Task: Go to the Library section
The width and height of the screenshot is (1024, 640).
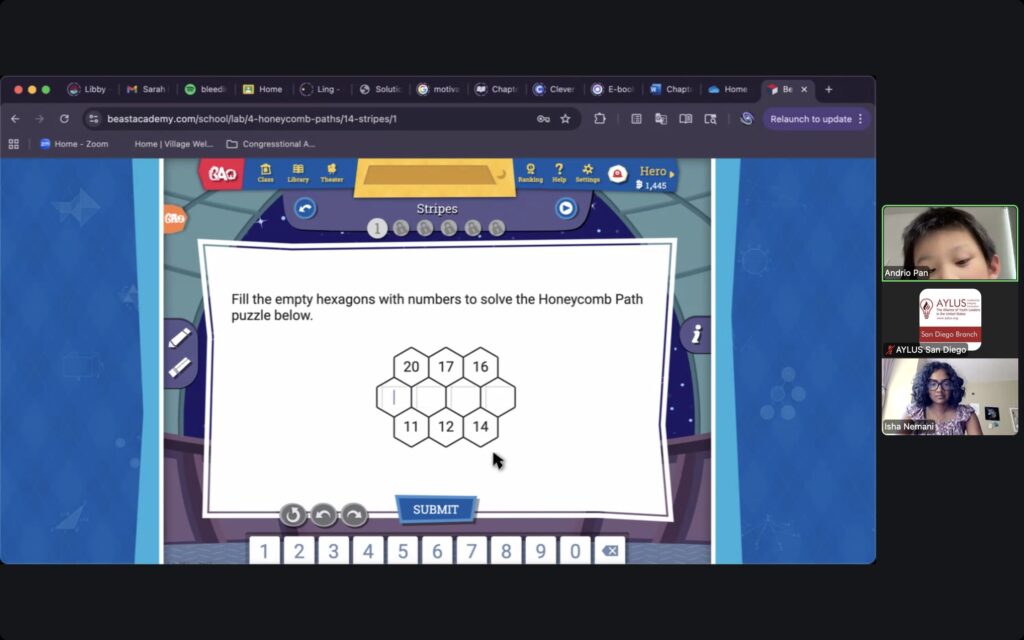Action: [x=298, y=173]
